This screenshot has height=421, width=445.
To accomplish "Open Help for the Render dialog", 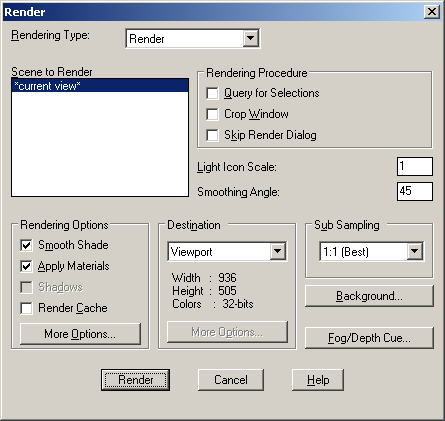I will (318, 380).
